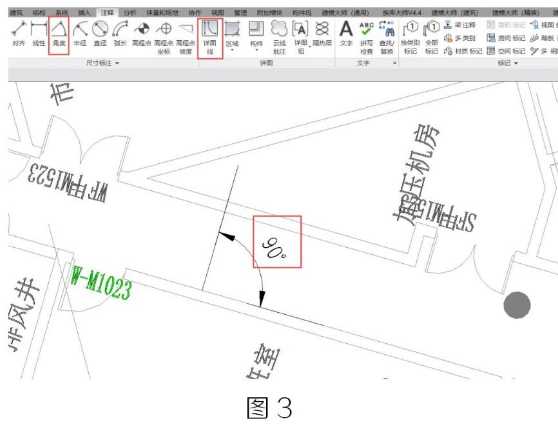This screenshot has height=429, width=558.
Task: Select Tag by Category (按类别标记)
Action: [x=410, y=37]
